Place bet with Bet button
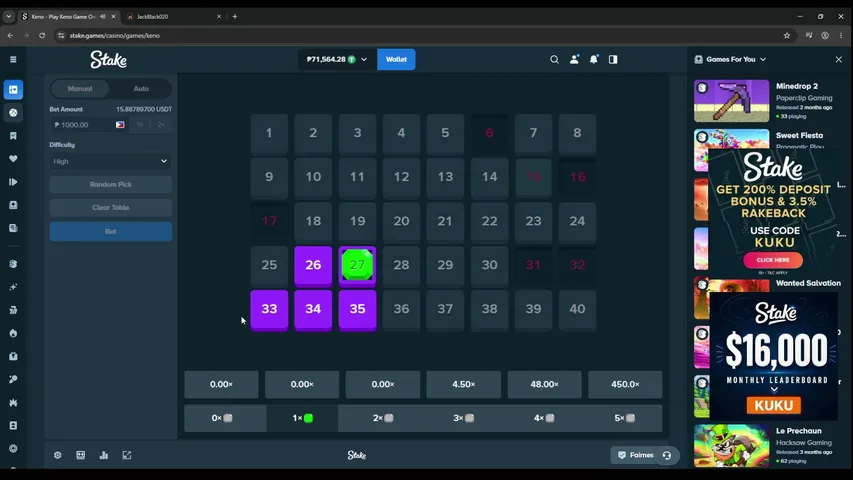 click(x=110, y=231)
